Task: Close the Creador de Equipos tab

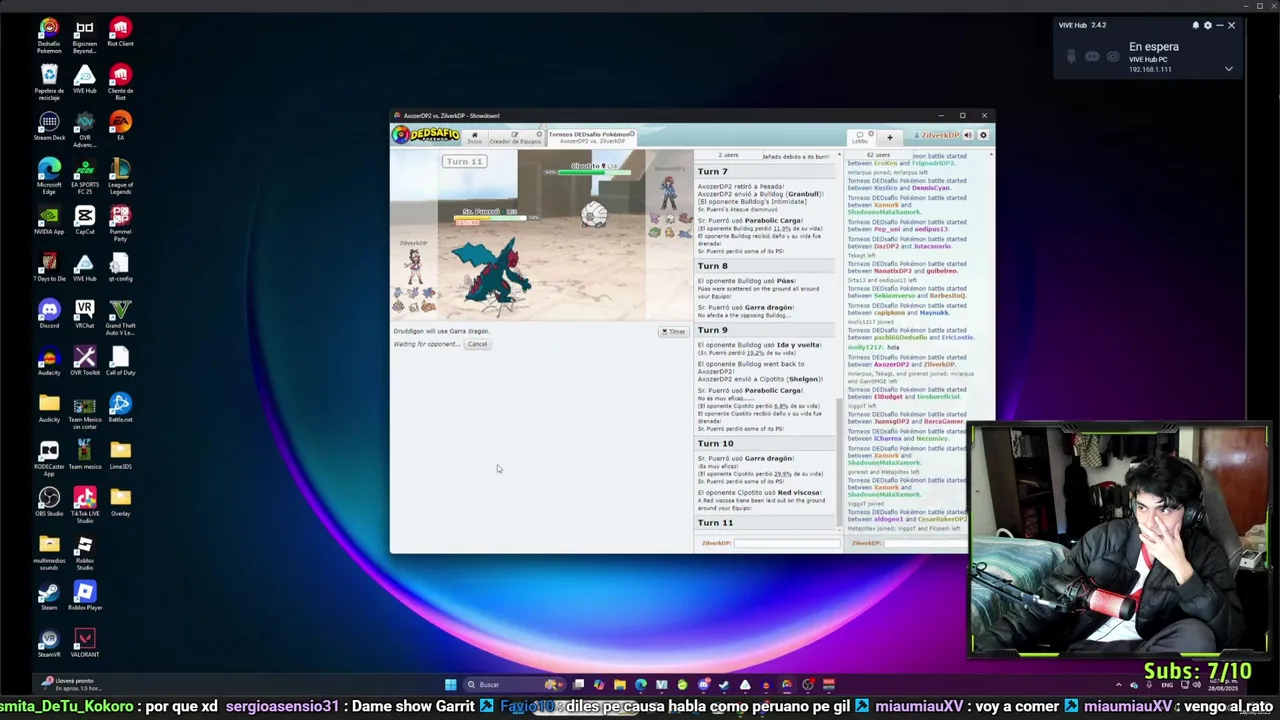Action: pos(539,133)
